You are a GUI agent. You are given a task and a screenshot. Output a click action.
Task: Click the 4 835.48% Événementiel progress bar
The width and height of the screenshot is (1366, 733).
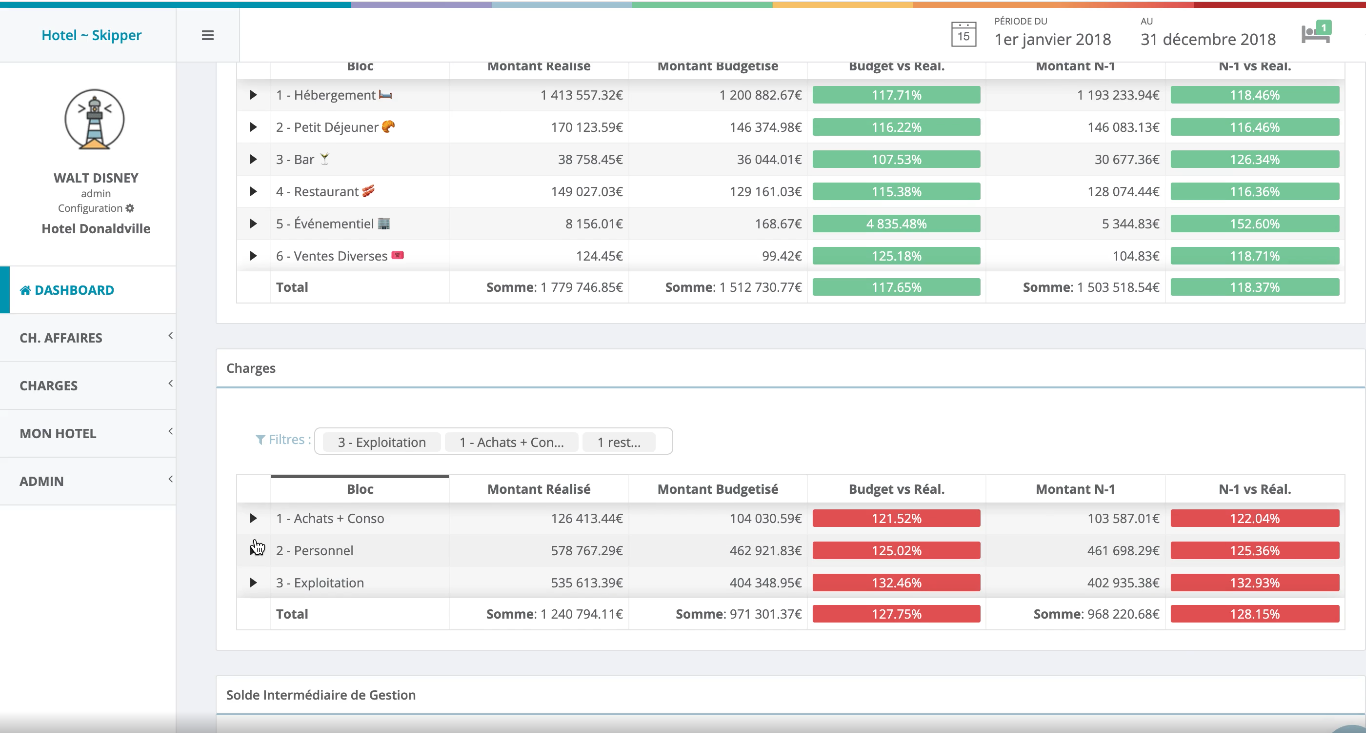896,223
